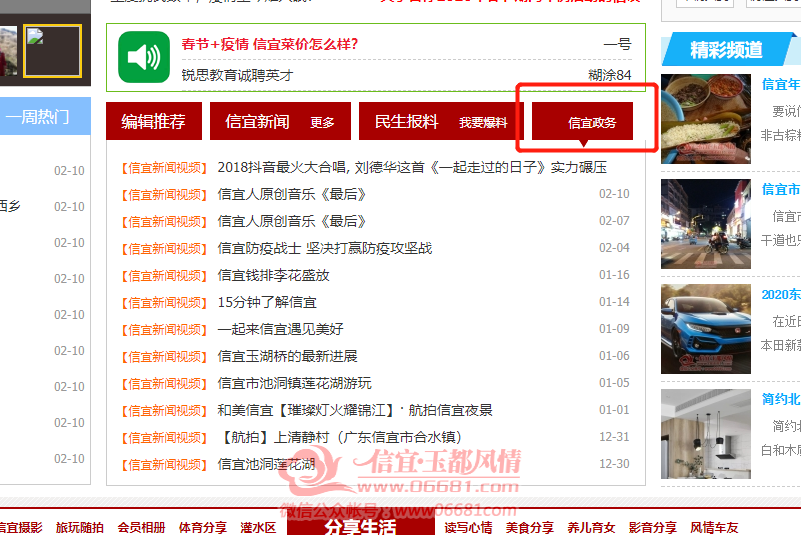Switch to the 信宜政务 tab
This screenshot has width=801, height=535.
coord(582,122)
